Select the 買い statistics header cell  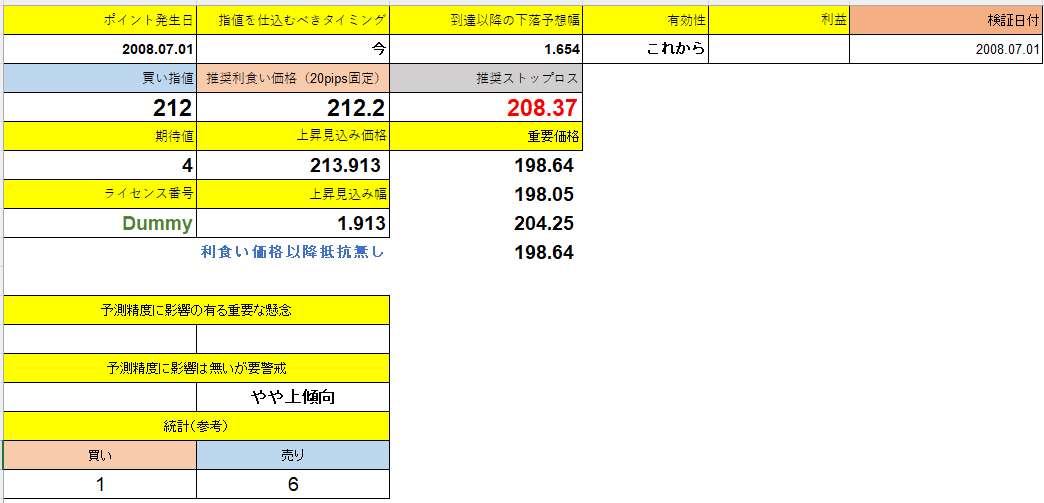point(100,455)
